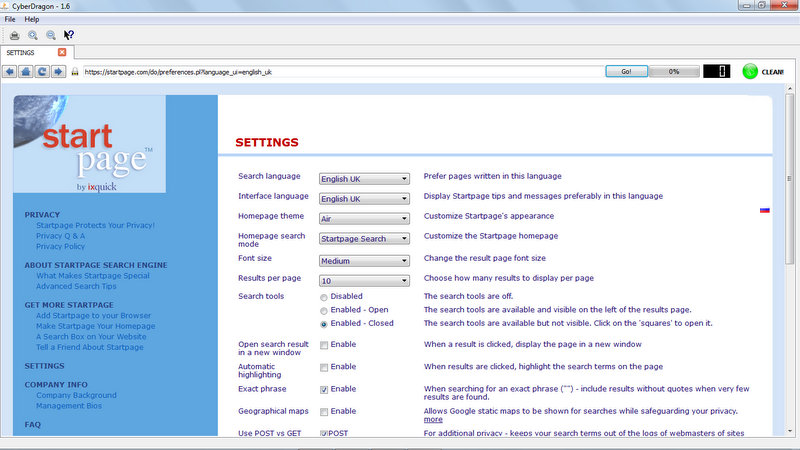Open Advanced Search Tips link
This screenshot has width=800, height=450.
click(x=76, y=286)
